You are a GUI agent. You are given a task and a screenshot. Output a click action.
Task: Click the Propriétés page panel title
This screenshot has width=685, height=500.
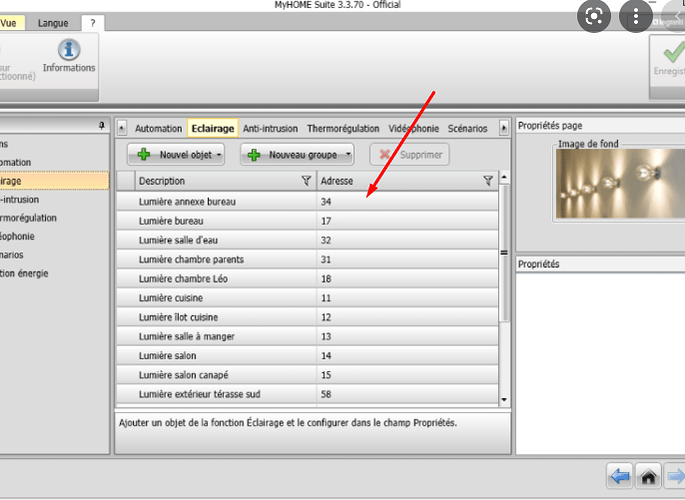pyautogui.click(x=550, y=126)
